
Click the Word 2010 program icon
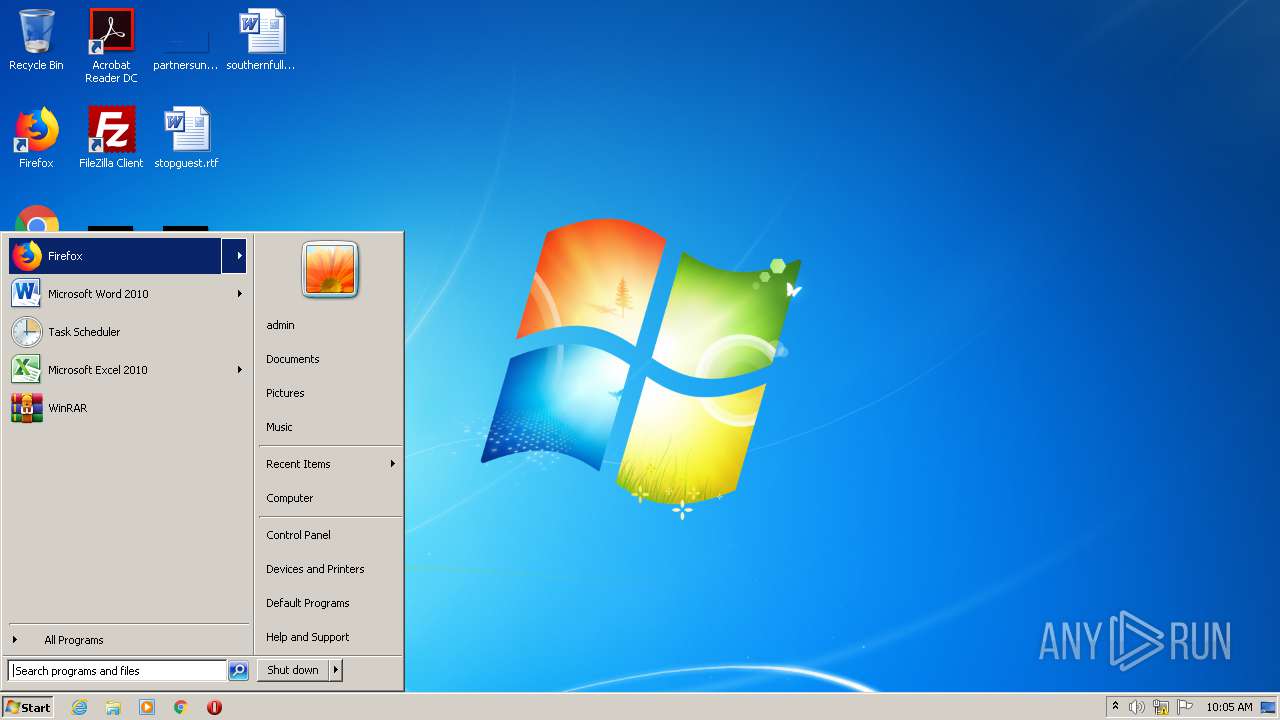pos(27,294)
